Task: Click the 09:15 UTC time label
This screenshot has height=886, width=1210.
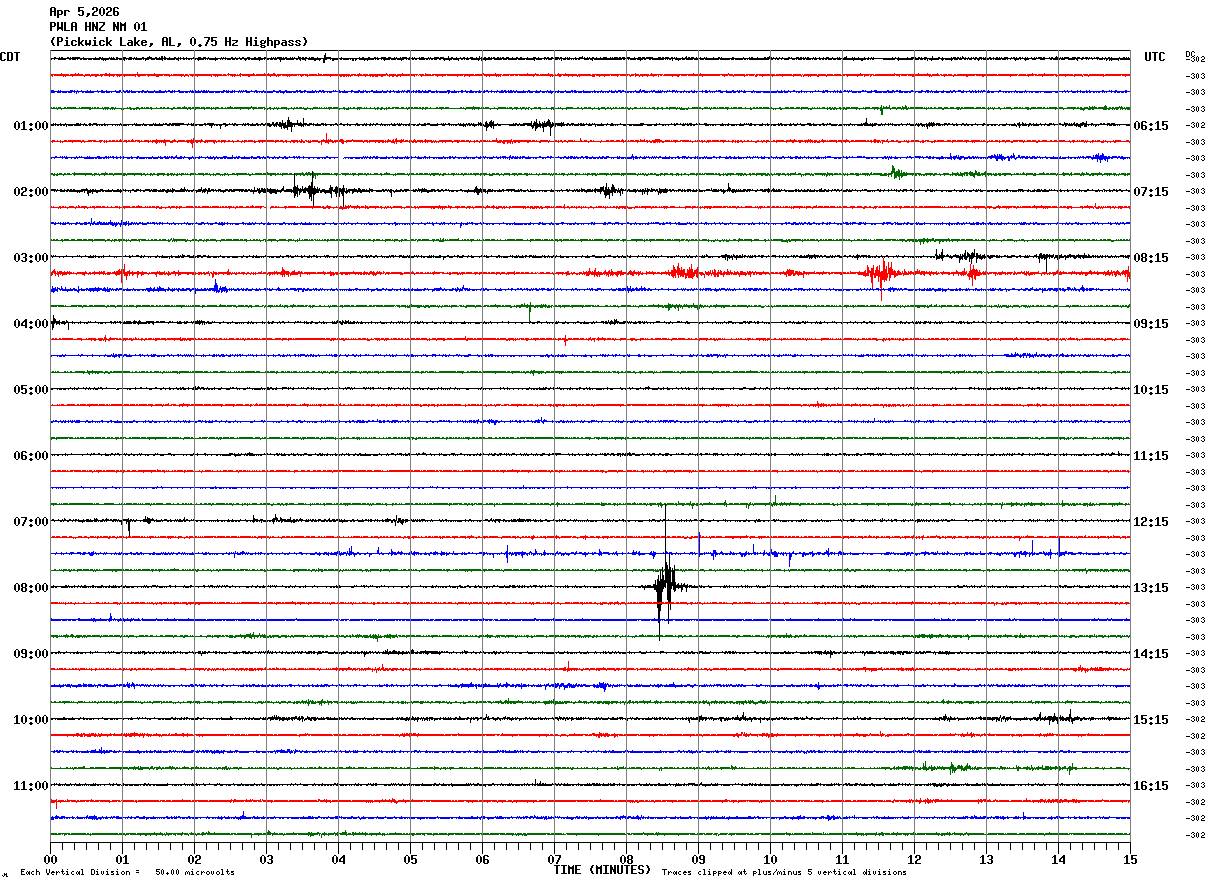Action: coord(1151,324)
